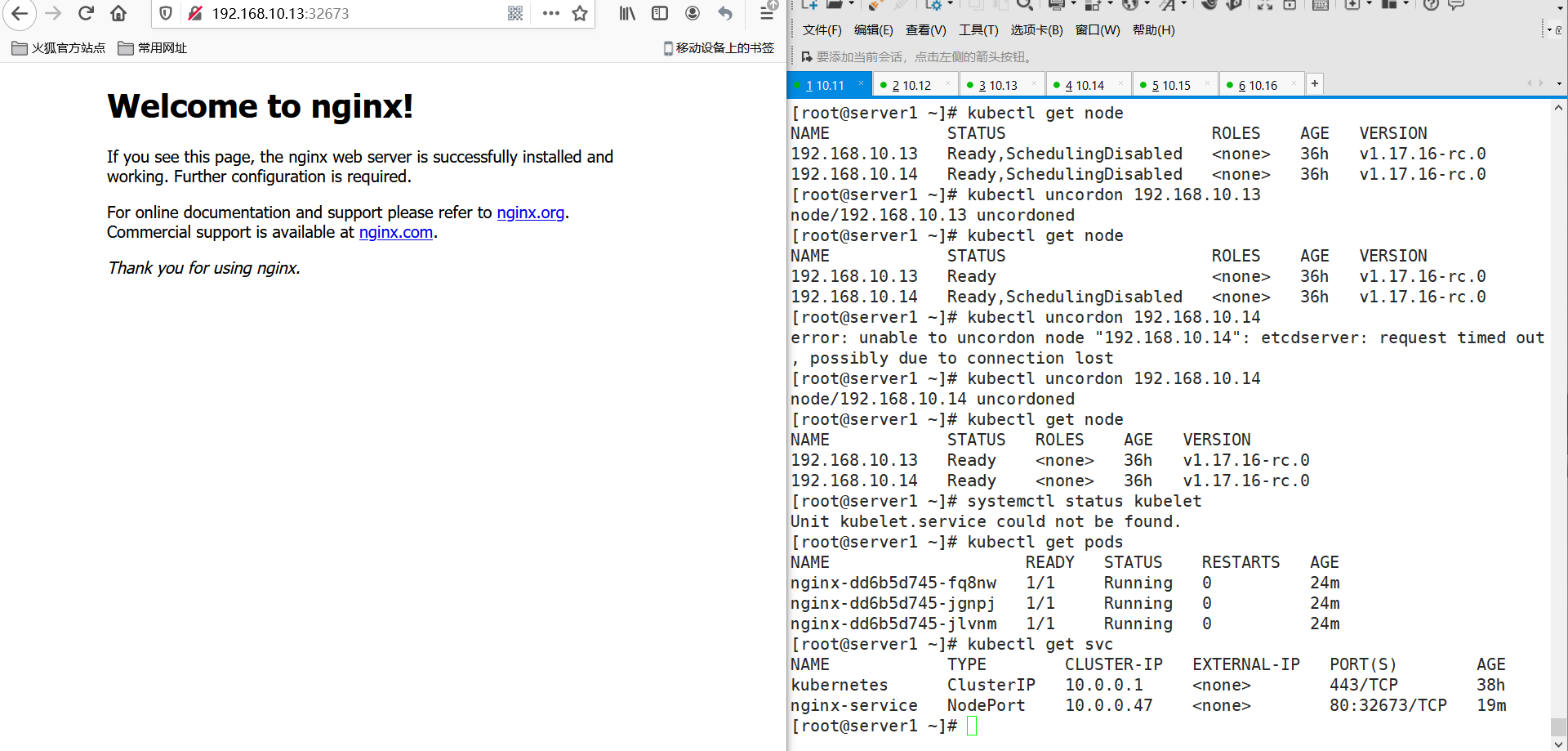
Task: Expand open-folder dropdown arrow
Action: (x=852, y=4)
